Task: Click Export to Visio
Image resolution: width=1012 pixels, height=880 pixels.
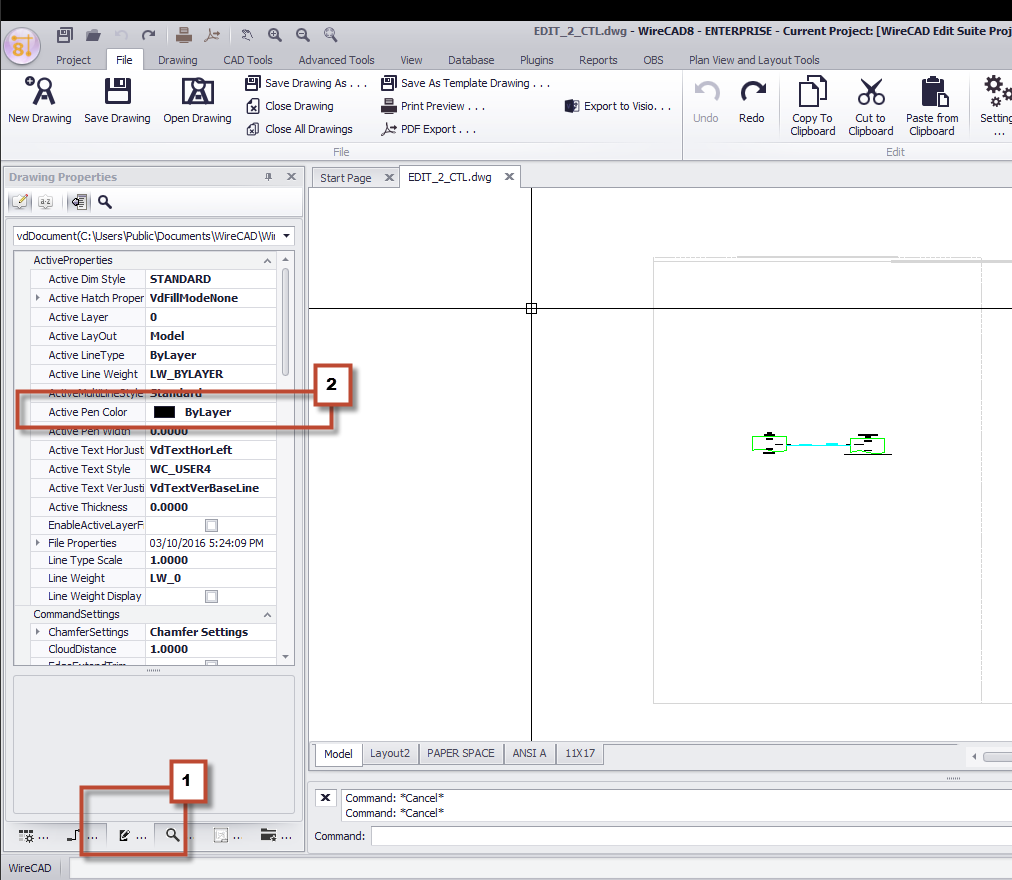Action: click(x=618, y=107)
